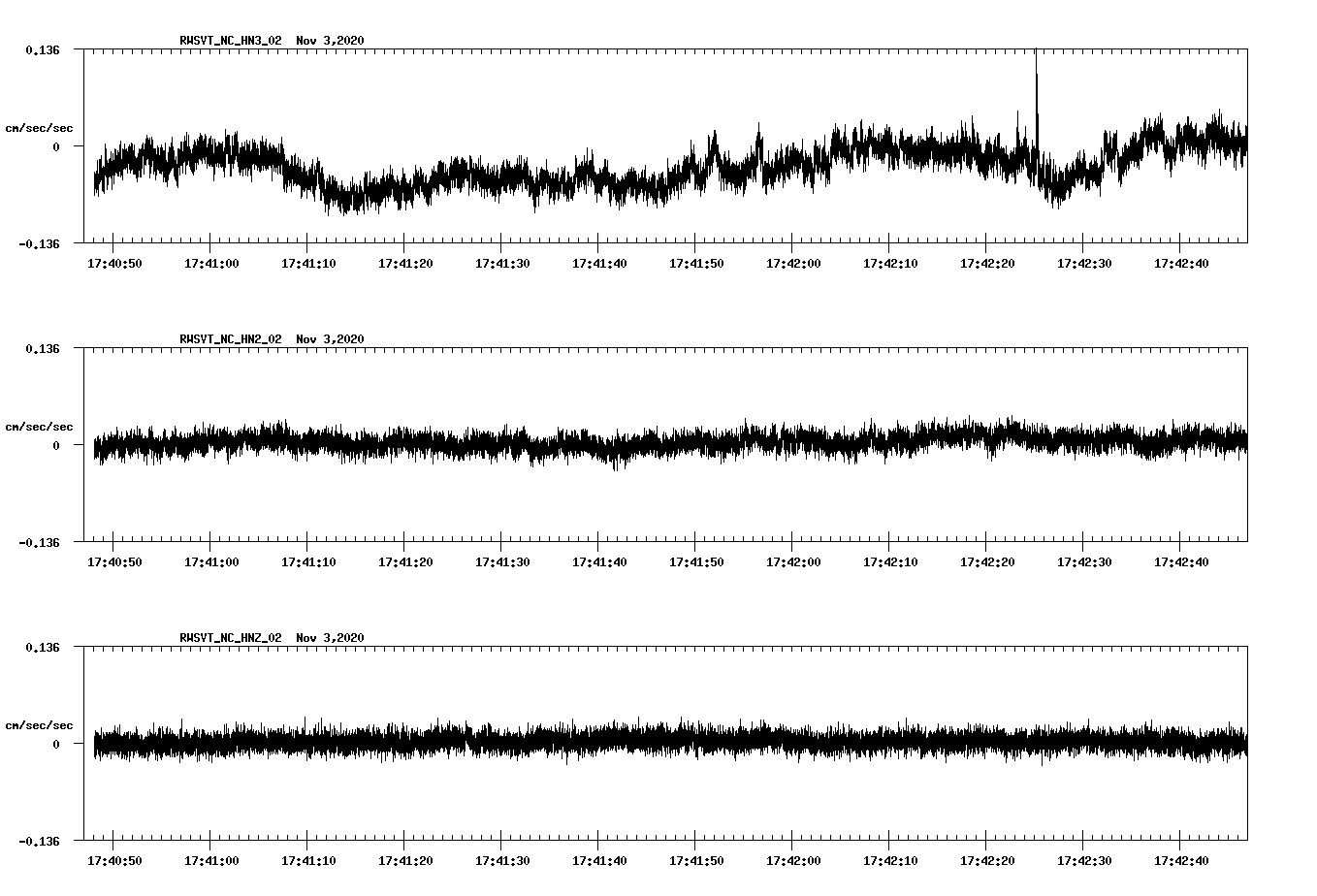Screen dimensions: 1317x896
Task: Click the 17:41:30 tick label on middle axis
Action: point(503,560)
